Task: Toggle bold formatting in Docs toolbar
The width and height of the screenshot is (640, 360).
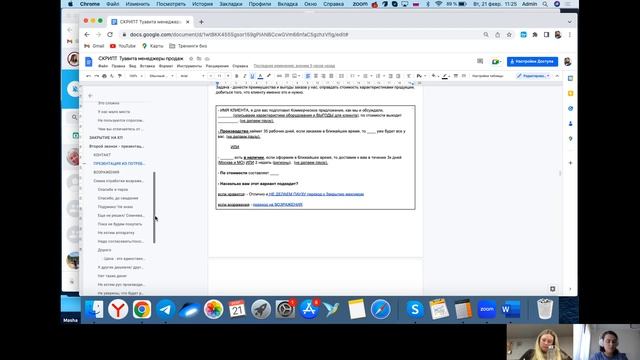Action: [236, 76]
